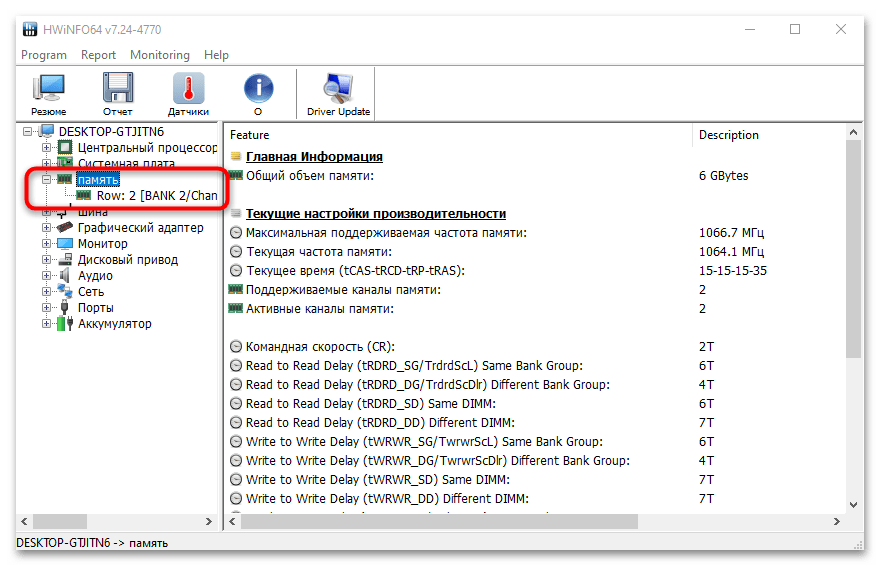Click the память memory module icon

pos(65,180)
